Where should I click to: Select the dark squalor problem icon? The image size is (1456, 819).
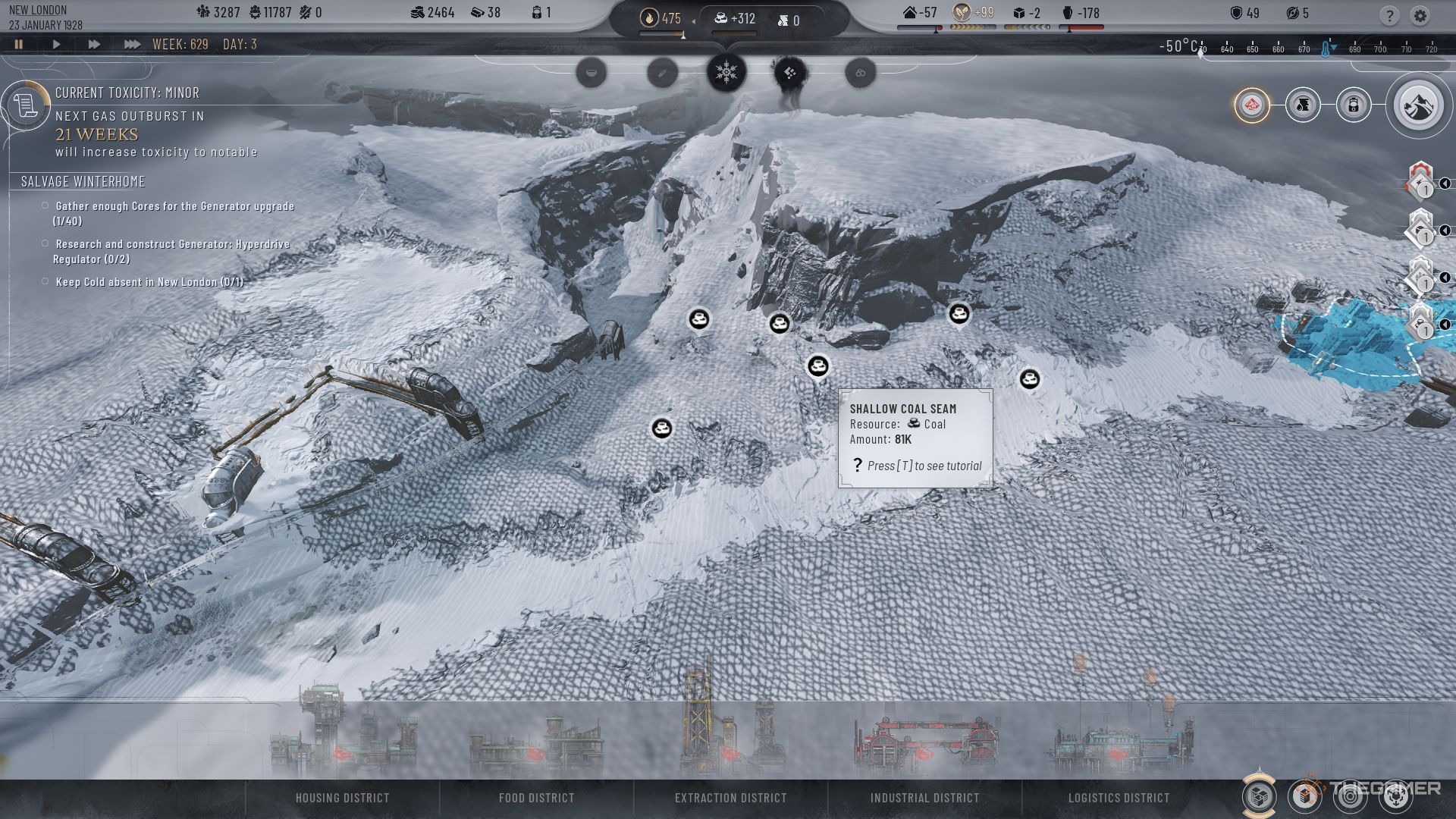pos(790,73)
